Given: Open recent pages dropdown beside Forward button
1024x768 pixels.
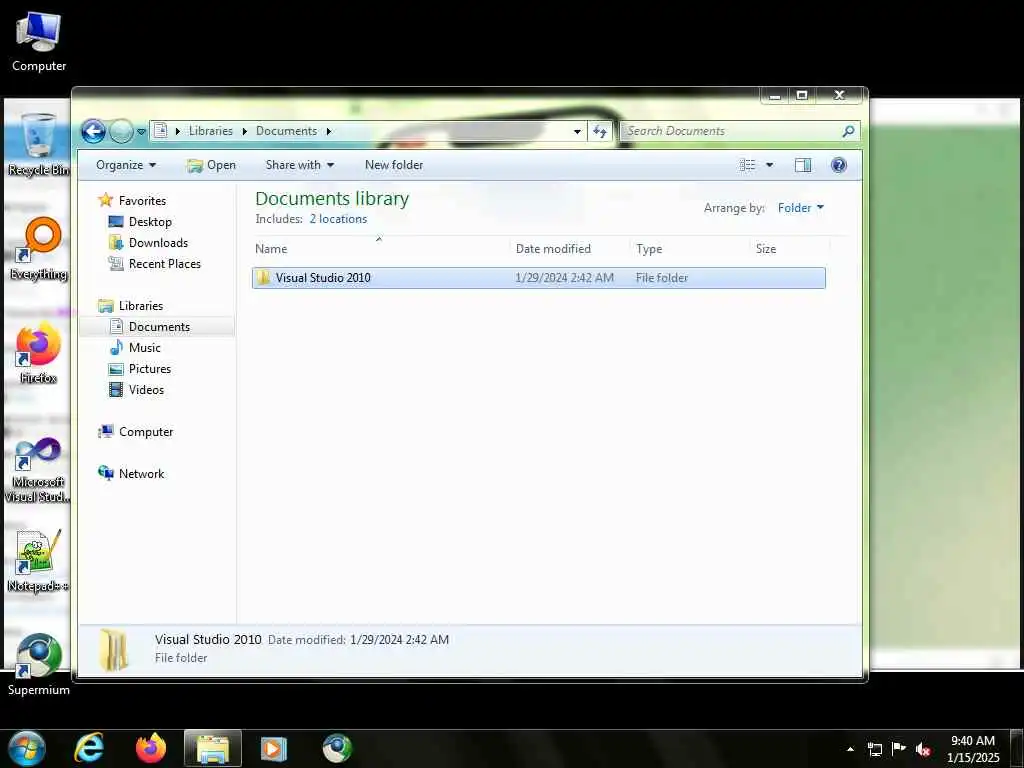Looking at the screenshot, I should pyautogui.click(x=141, y=131).
